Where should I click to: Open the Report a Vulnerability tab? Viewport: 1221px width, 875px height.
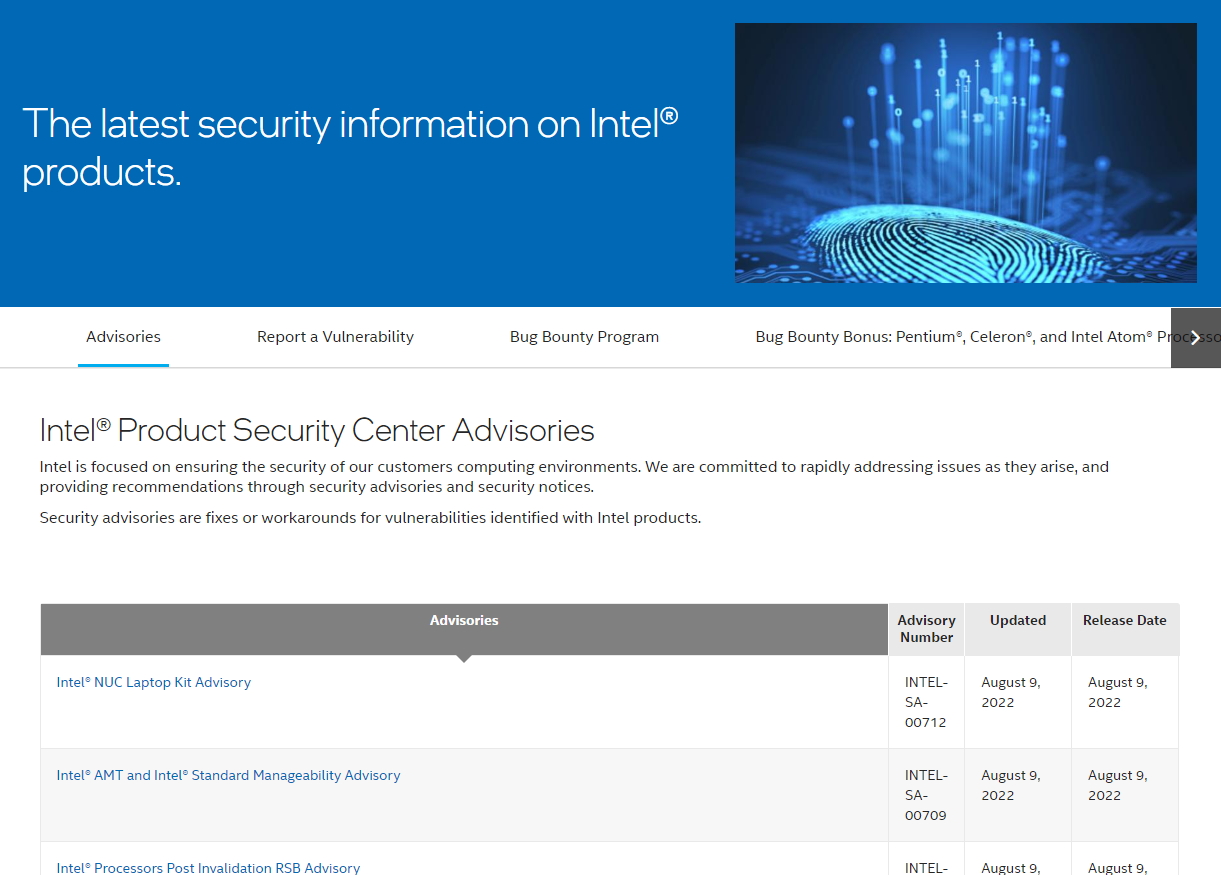pos(335,337)
